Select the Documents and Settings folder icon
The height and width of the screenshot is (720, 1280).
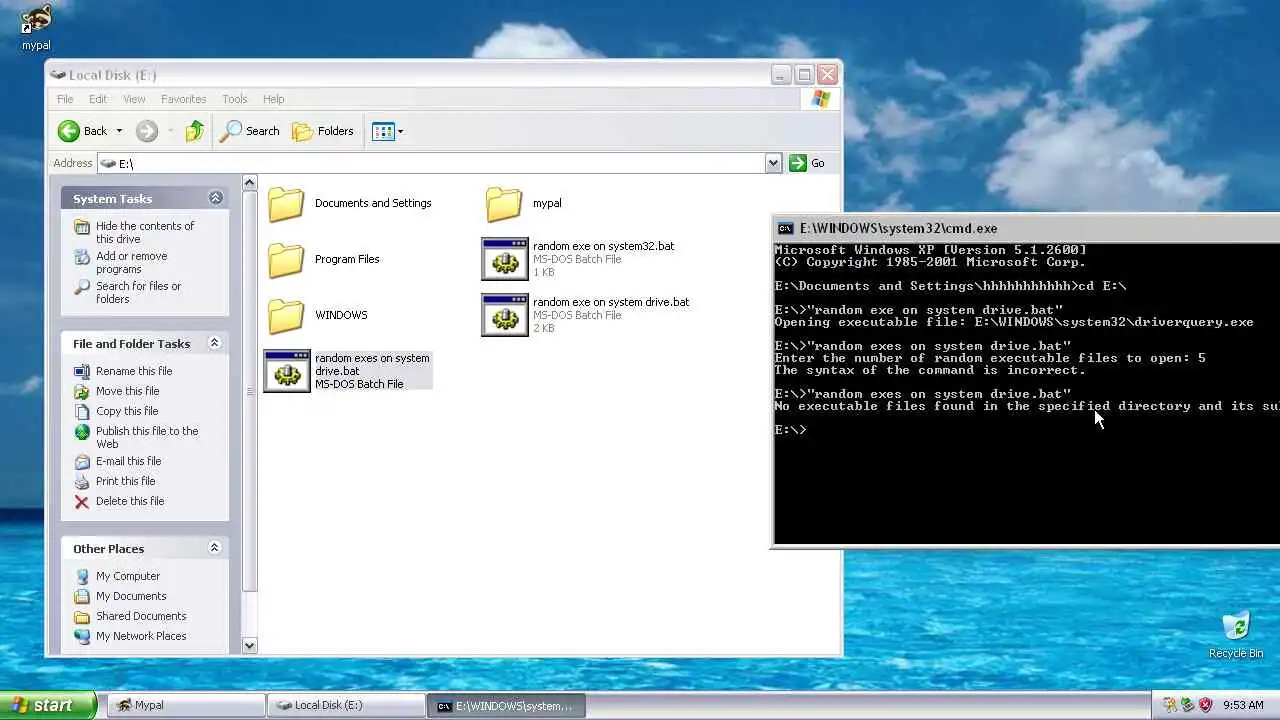pyautogui.click(x=286, y=203)
